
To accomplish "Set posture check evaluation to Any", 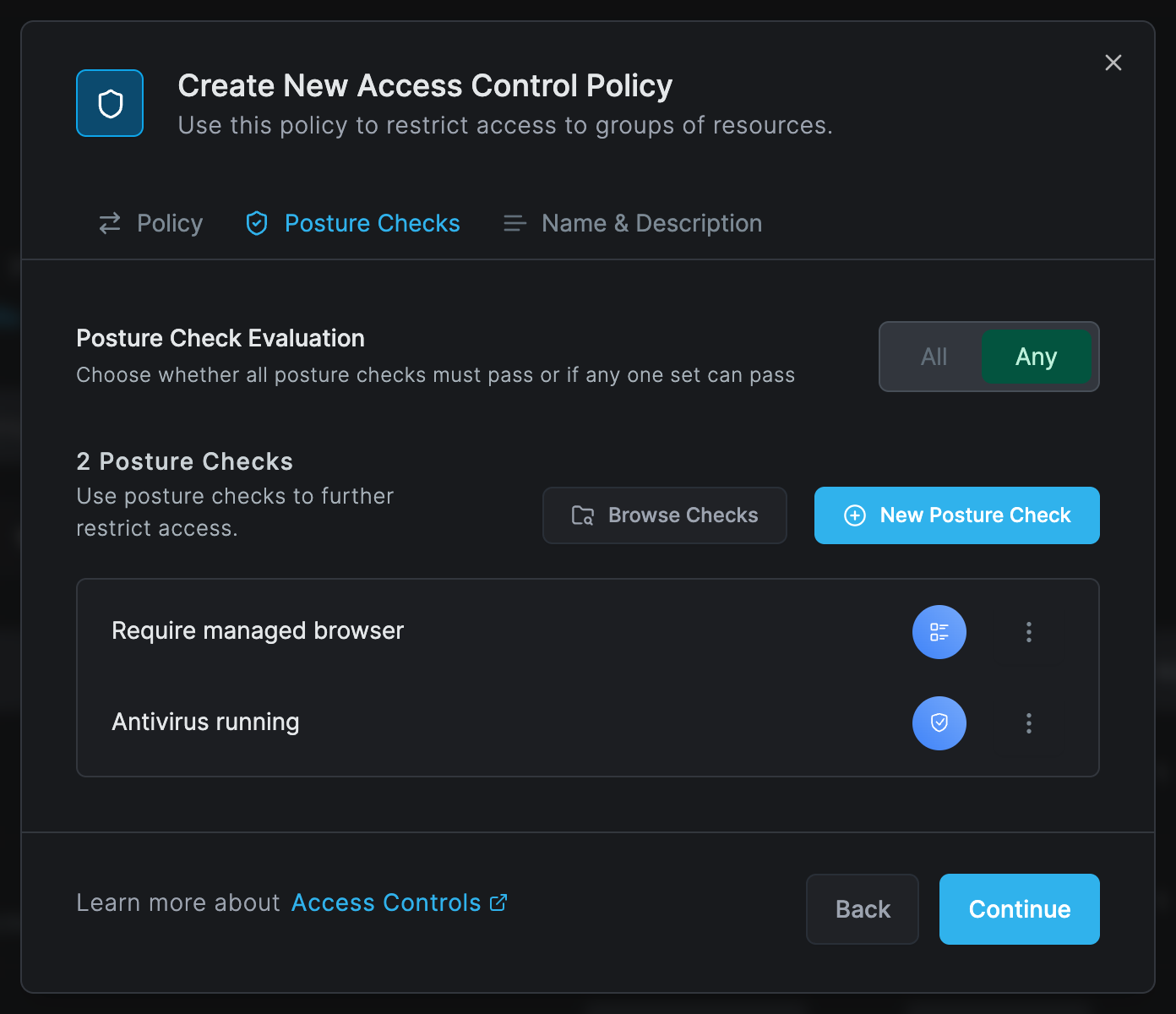I will coord(1036,357).
